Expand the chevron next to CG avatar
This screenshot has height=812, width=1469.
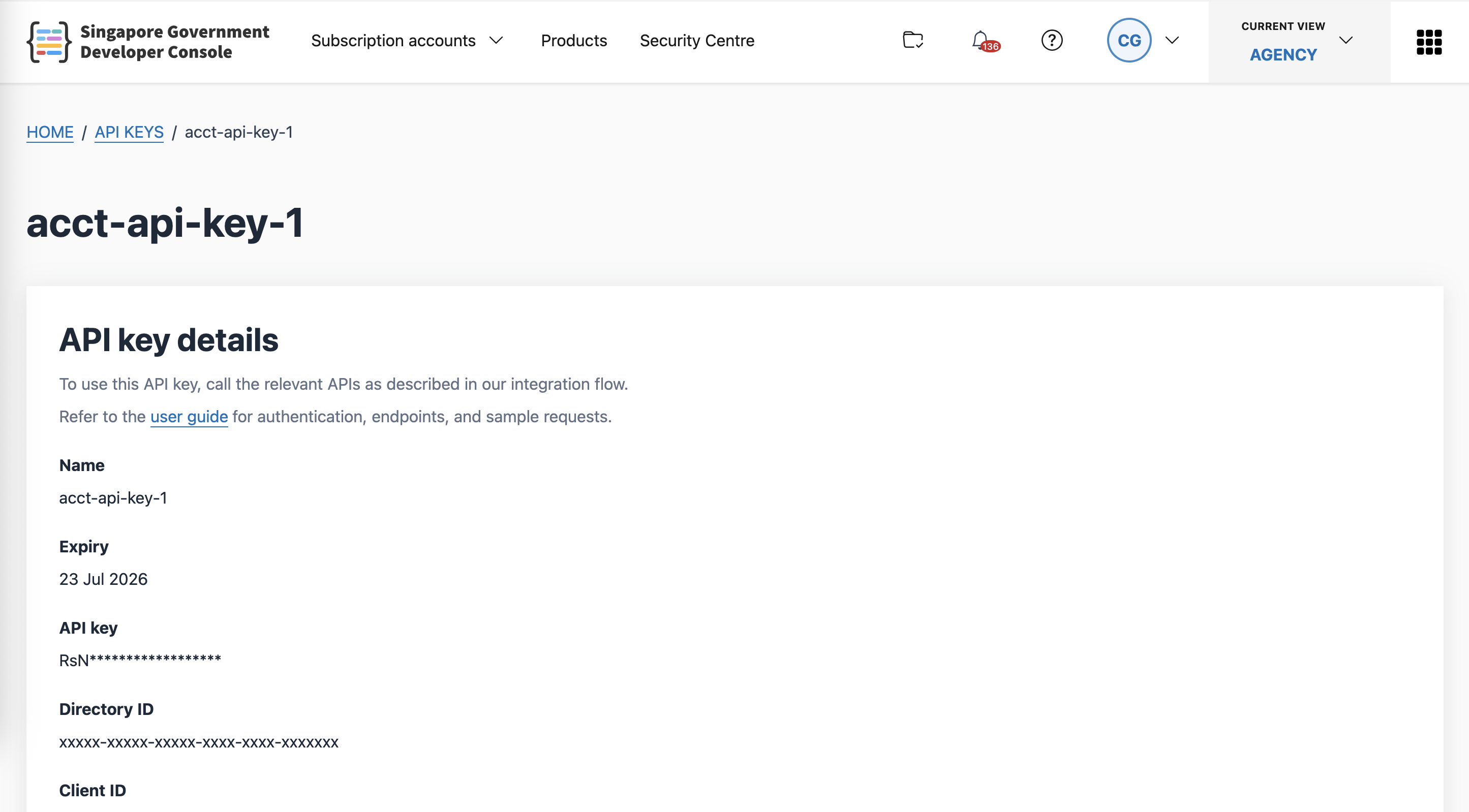pos(1172,41)
